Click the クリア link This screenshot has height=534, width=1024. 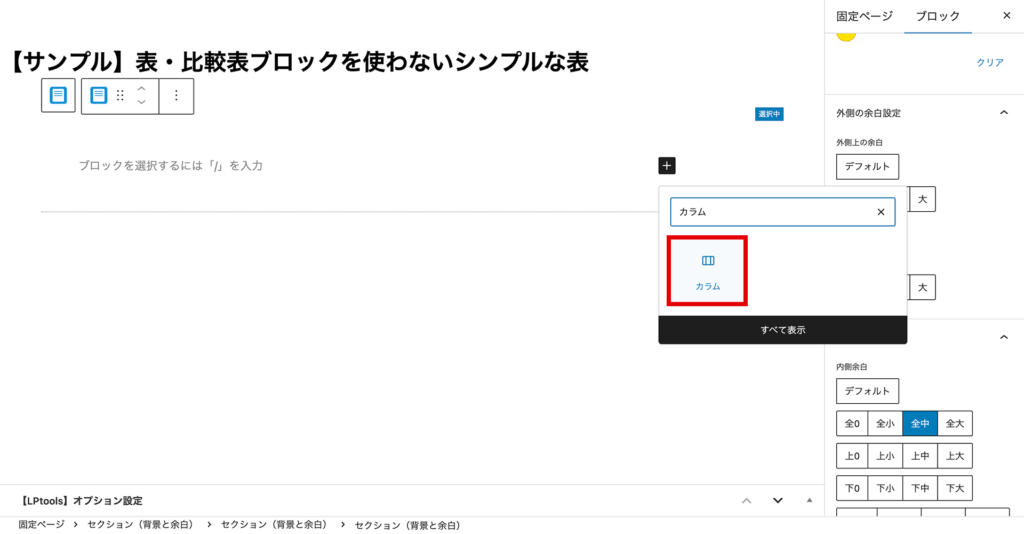click(x=989, y=62)
